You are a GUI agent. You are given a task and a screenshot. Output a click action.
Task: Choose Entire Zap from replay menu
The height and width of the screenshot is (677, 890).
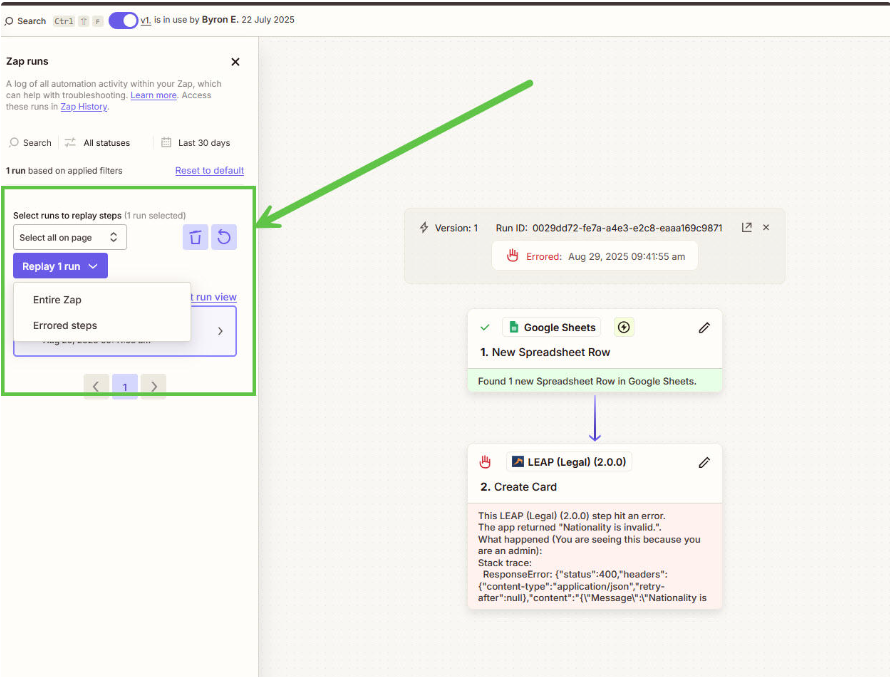57,300
